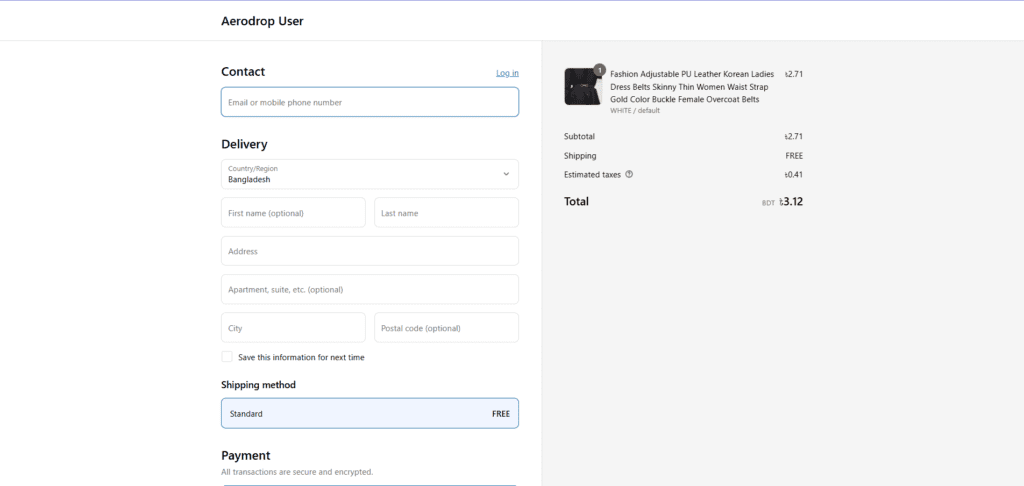Select the Address input field
Image resolution: width=1024 pixels, height=486 pixels.
click(369, 251)
